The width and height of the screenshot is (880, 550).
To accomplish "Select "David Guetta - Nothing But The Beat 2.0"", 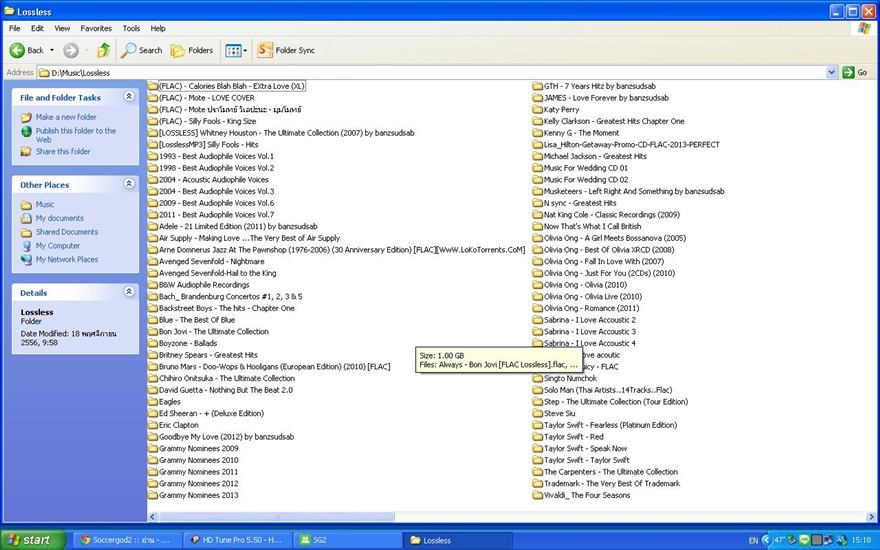I will pos(226,390).
